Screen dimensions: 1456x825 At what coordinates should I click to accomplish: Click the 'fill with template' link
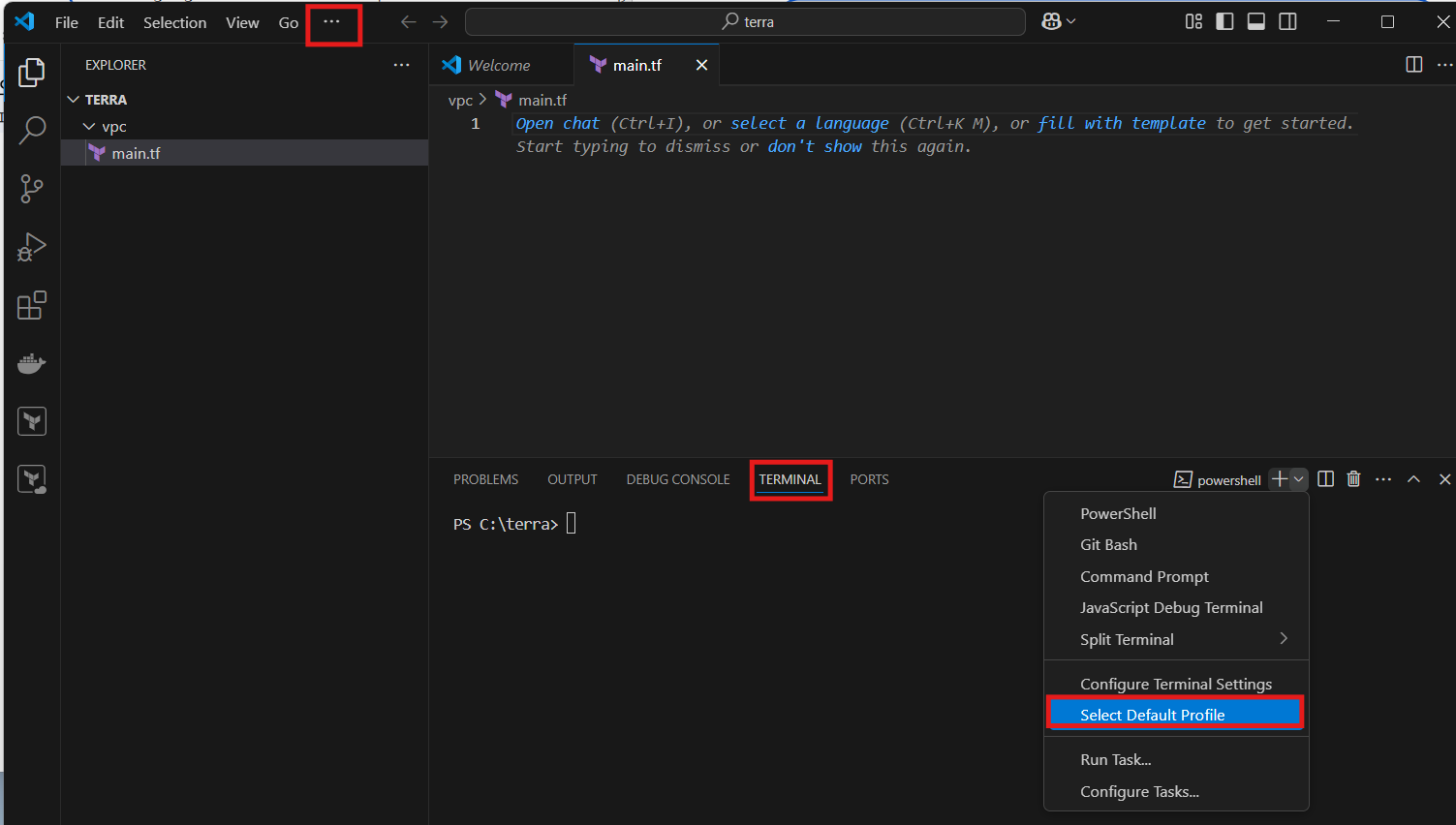click(x=1122, y=123)
